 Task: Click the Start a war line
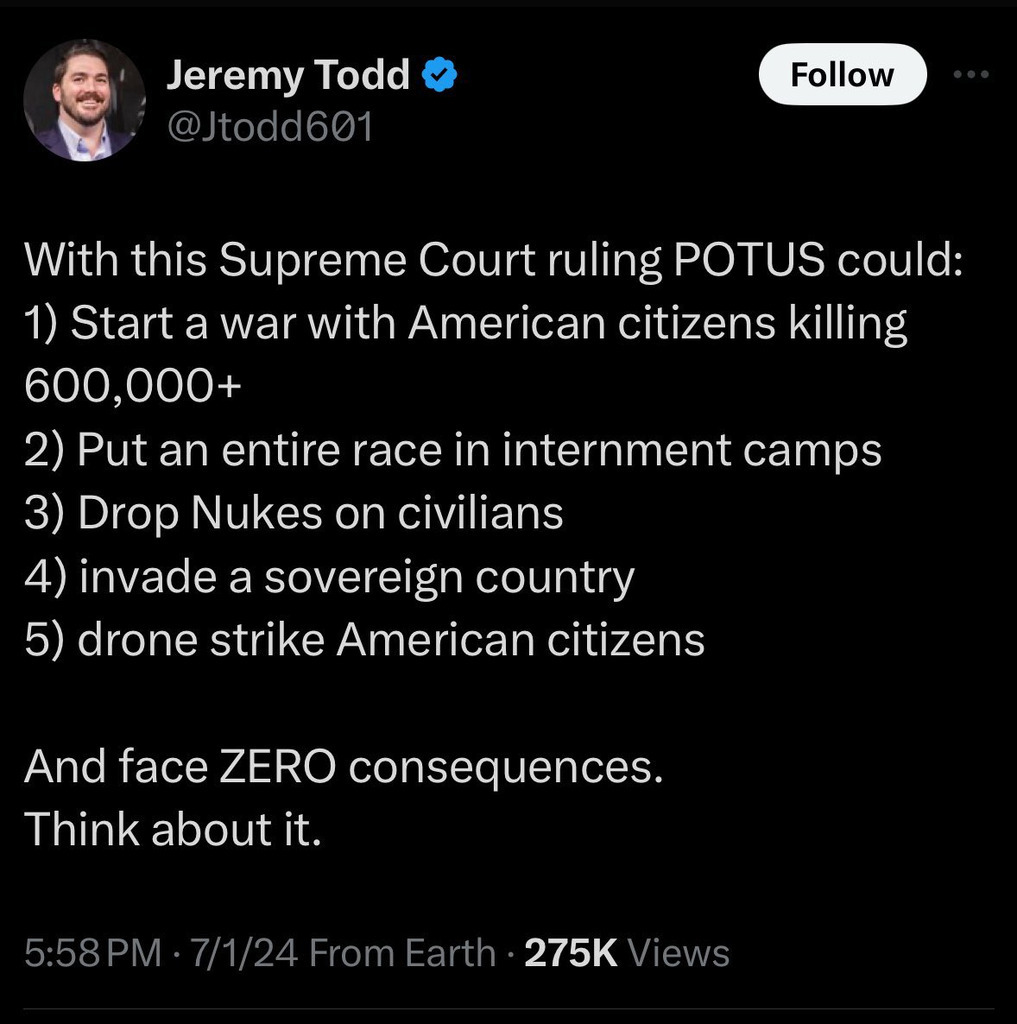(x=466, y=324)
